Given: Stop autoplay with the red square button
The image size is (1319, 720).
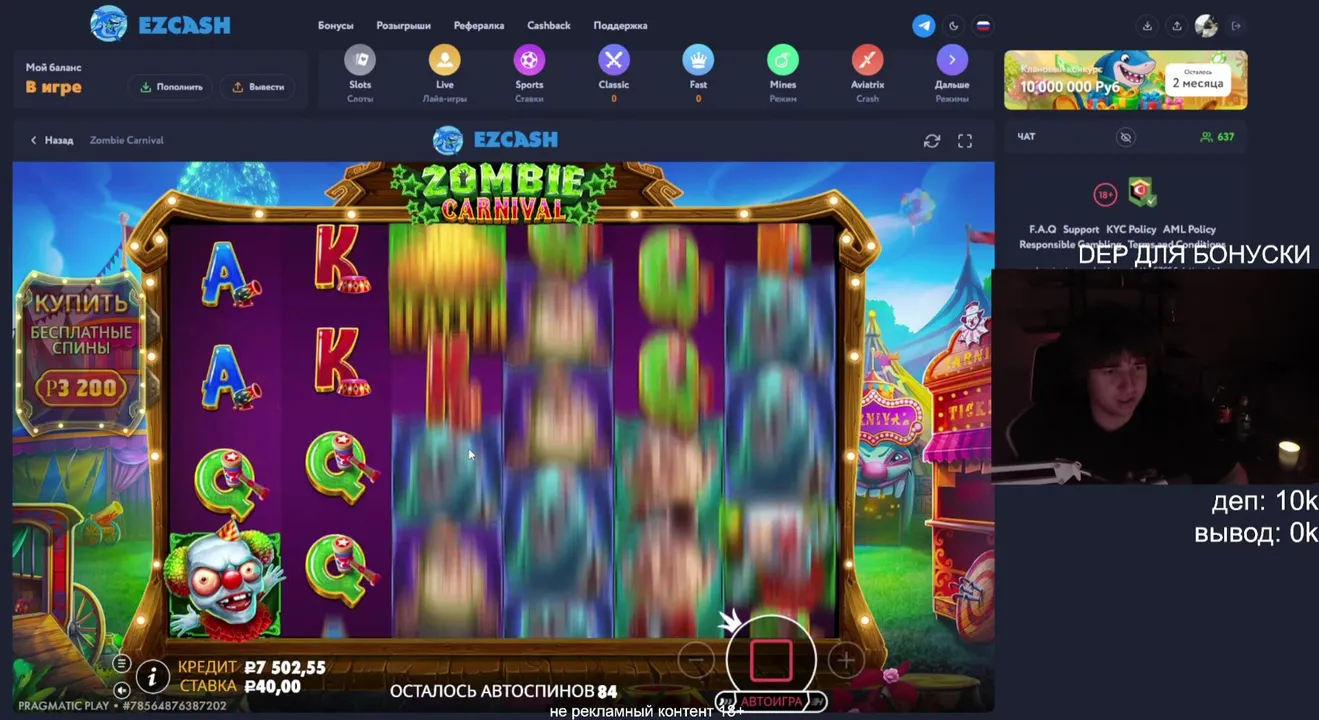Looking at the screenshot, I should pyautogui.click(x=771, y=661).
